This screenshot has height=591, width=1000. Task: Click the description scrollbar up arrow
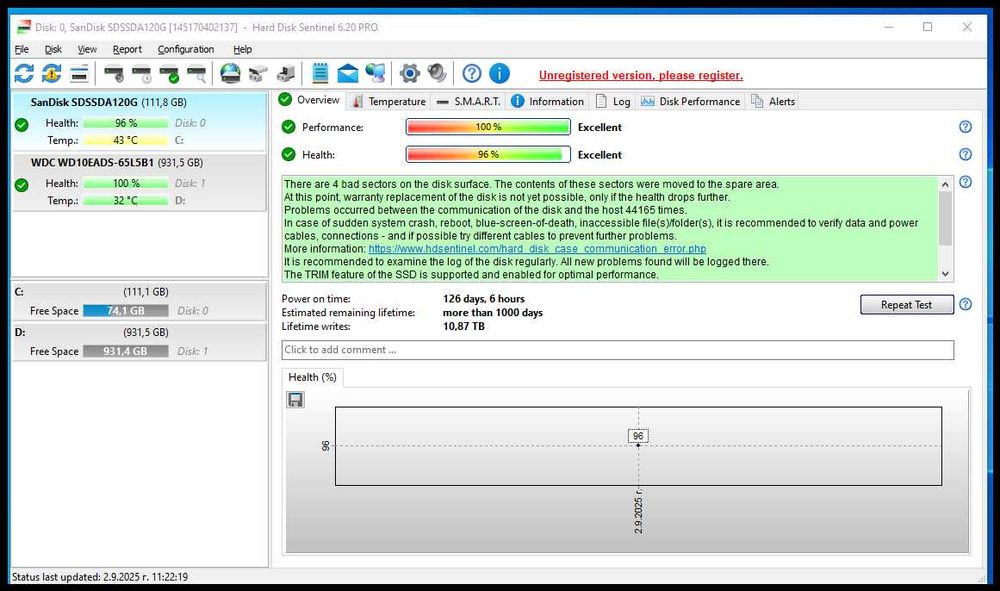tap(945, 184)
